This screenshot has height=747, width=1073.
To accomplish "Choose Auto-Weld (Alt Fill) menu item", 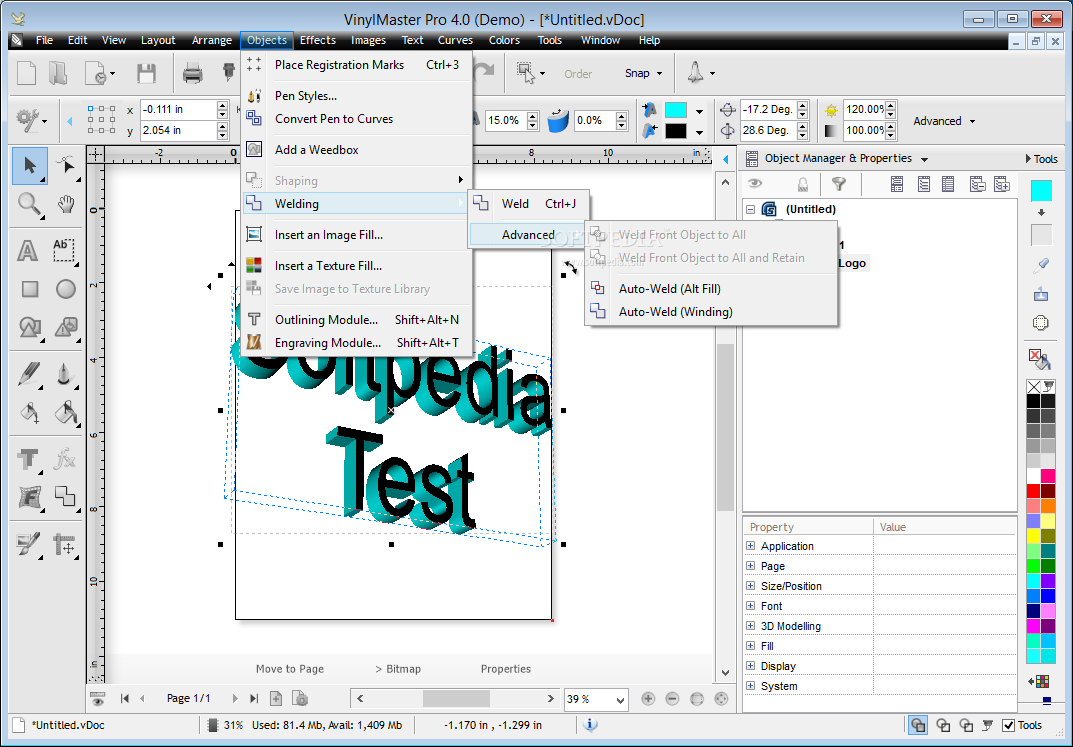I will [711, 289].
